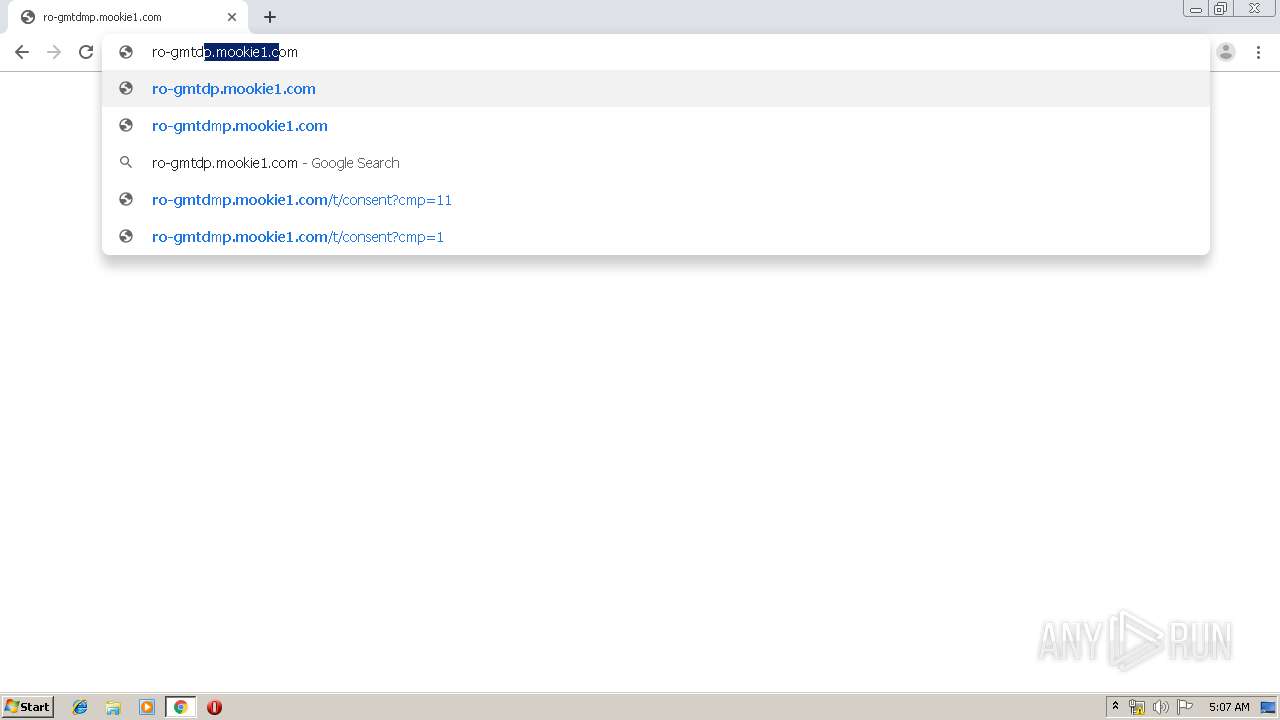Click the 5:07 AM clock
Viewport: 1280px width, 720px height.
pos(1229,707)
